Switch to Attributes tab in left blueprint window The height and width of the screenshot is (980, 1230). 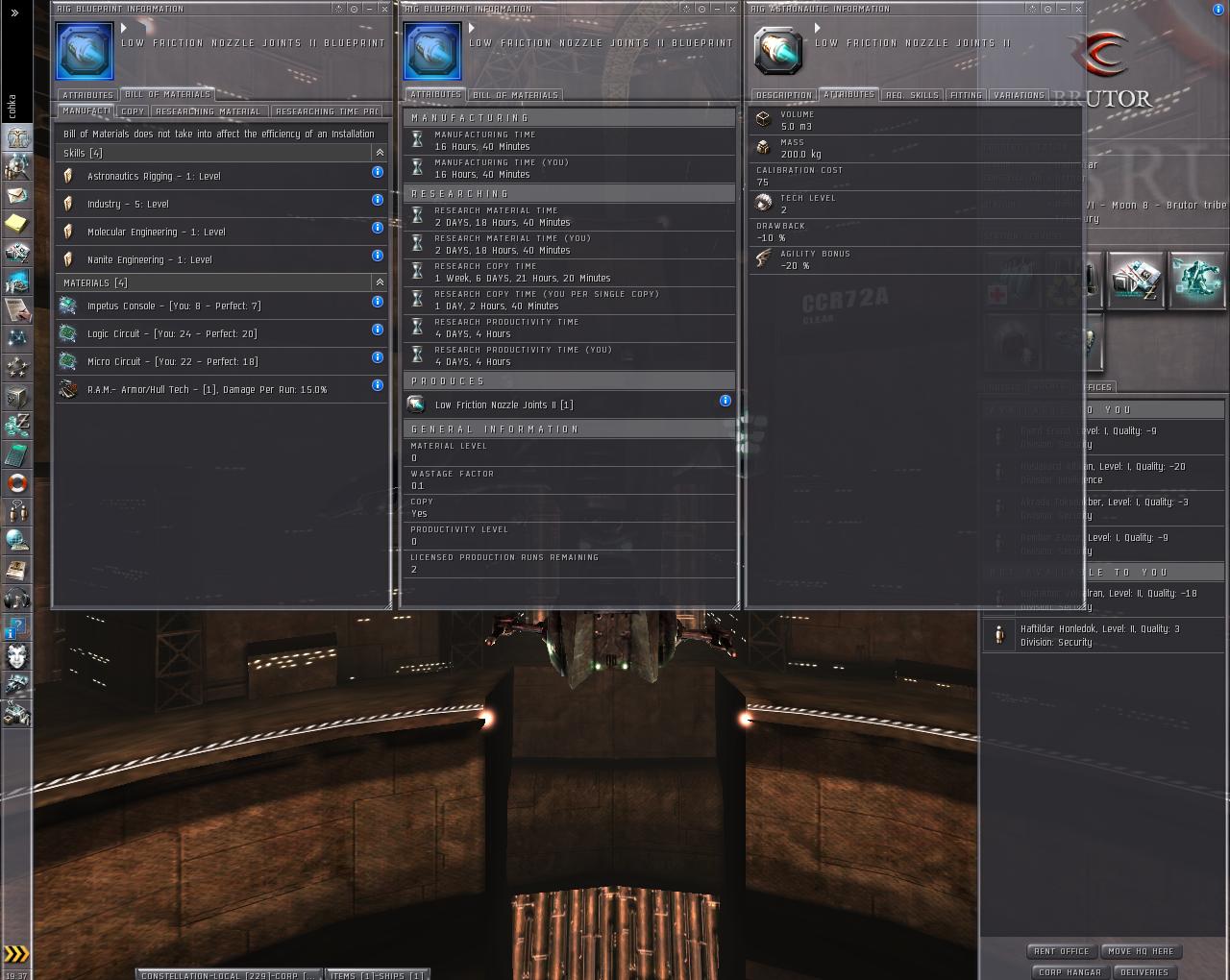tap(87, 95)
